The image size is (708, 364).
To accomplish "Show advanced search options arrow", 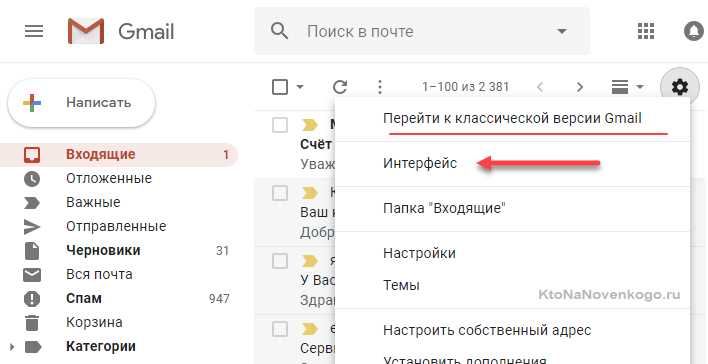I will (x=562, y=32).
